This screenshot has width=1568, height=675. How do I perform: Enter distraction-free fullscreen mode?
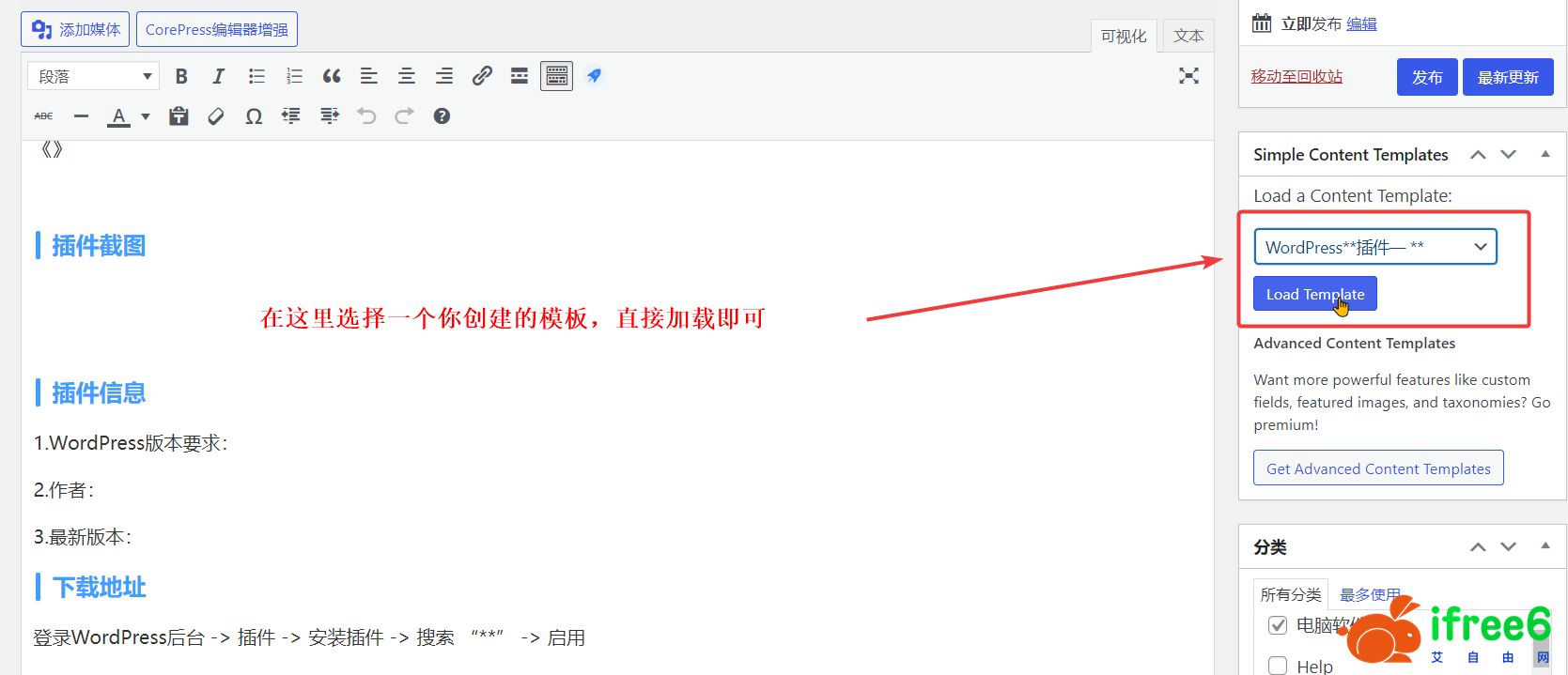[x=1188, y=76]
